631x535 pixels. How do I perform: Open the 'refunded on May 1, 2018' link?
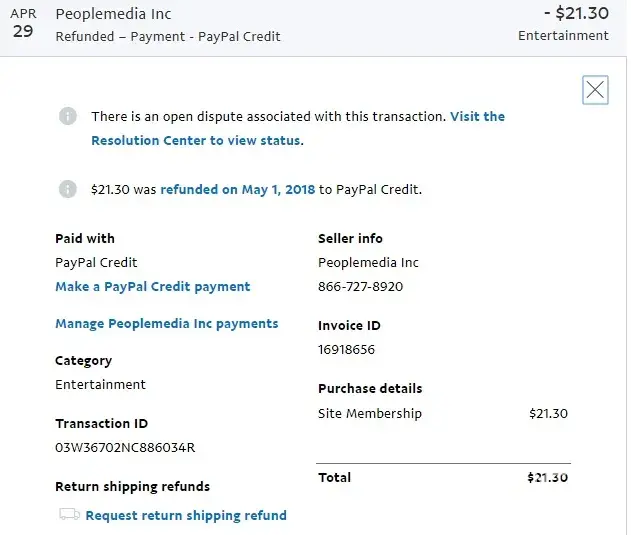pos(237,189)
